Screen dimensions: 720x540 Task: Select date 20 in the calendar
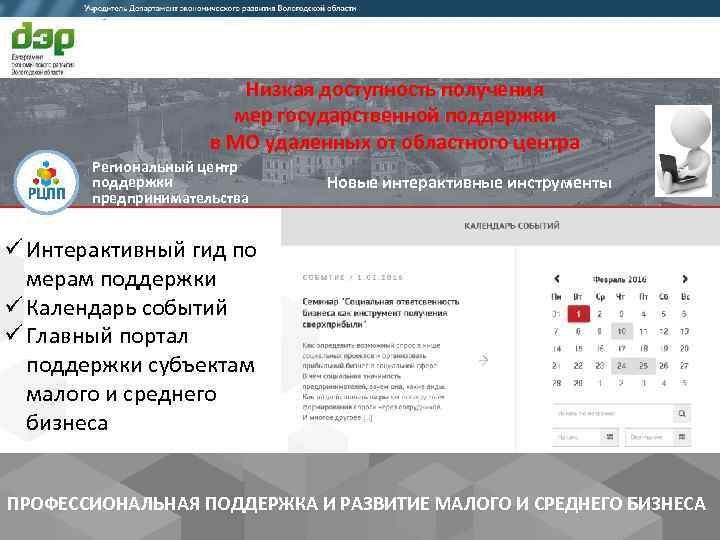tap(684, 349)
